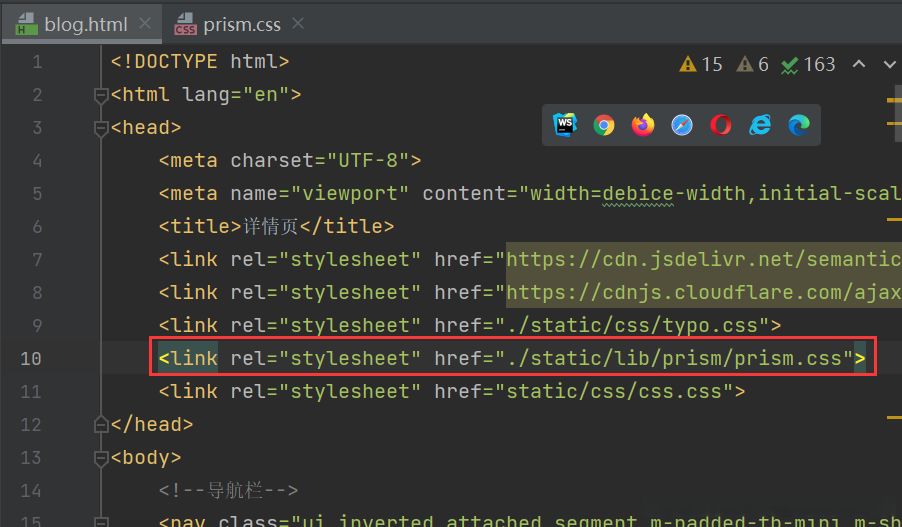Viewport: 902px width, 527px height.
Task: Go to previous highlighted error arrow
Action: coord(858,65)
